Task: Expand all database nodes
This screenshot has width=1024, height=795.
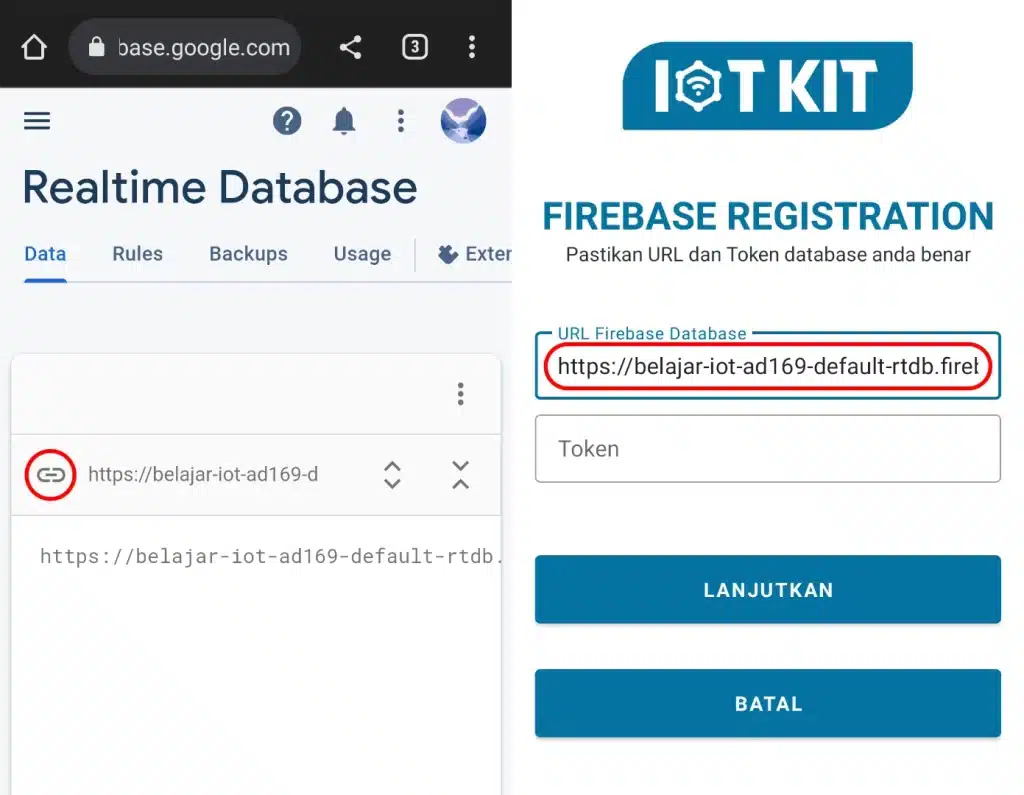Action: 392,475
